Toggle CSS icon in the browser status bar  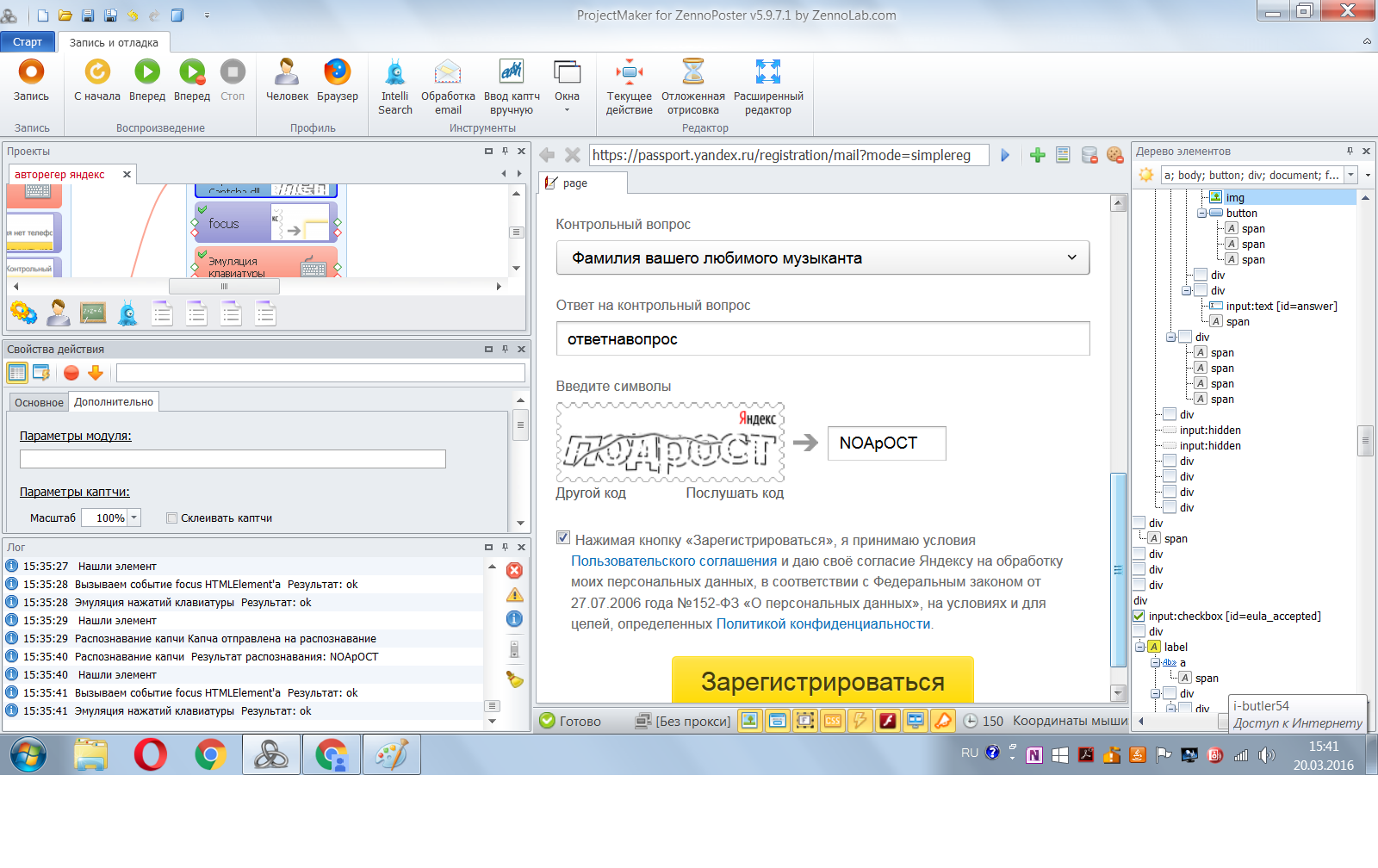pyautogui.click(x=833, y=721)
